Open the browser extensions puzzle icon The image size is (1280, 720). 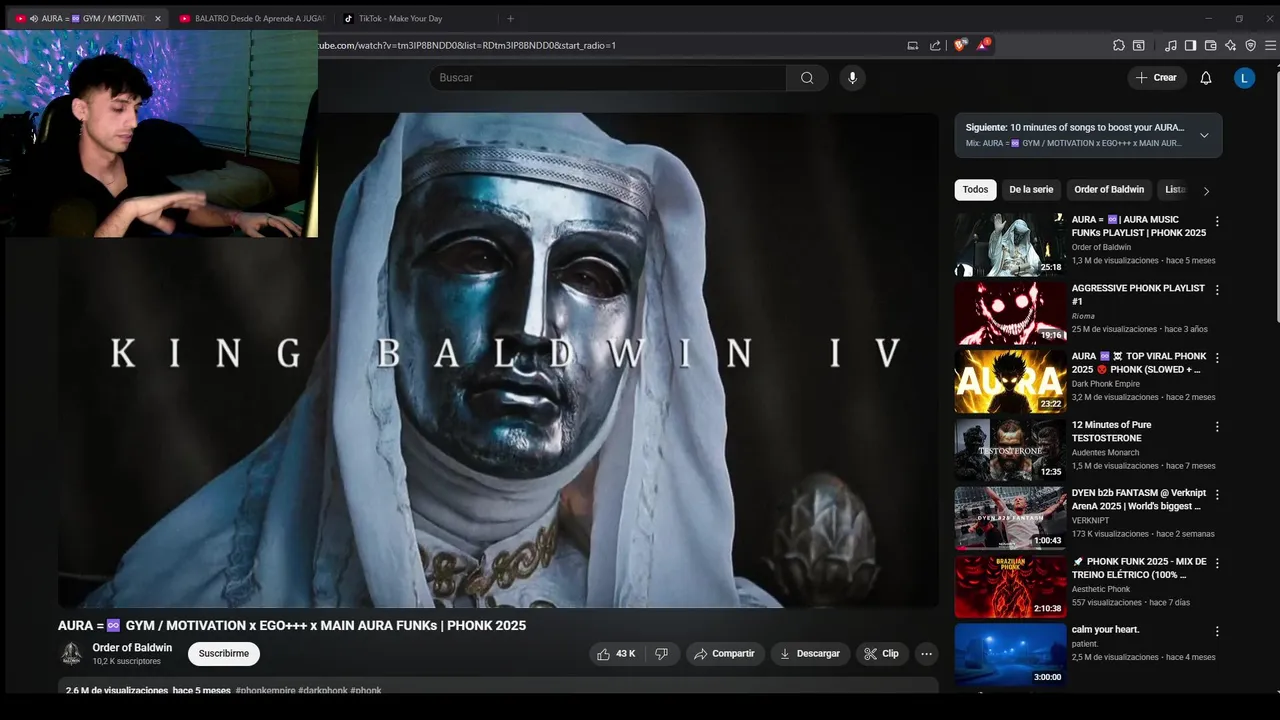tap(1119, 45)
